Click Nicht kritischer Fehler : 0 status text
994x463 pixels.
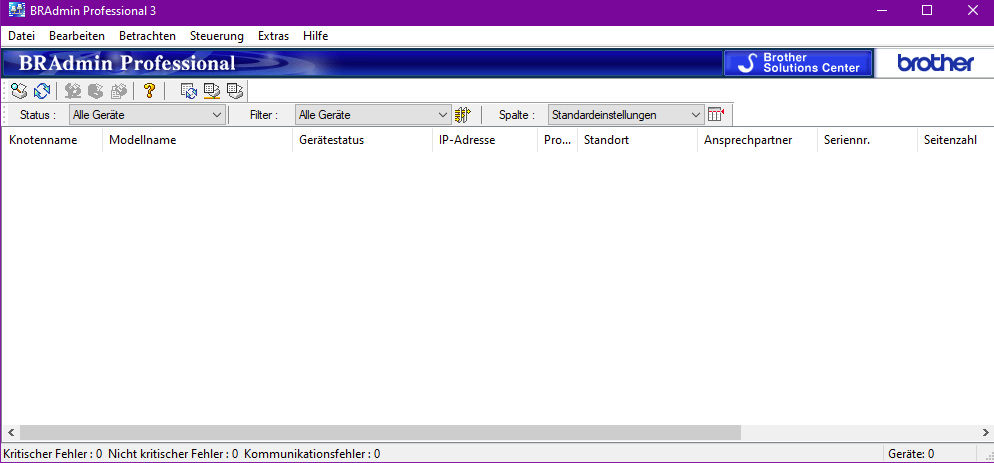(173, 453)
